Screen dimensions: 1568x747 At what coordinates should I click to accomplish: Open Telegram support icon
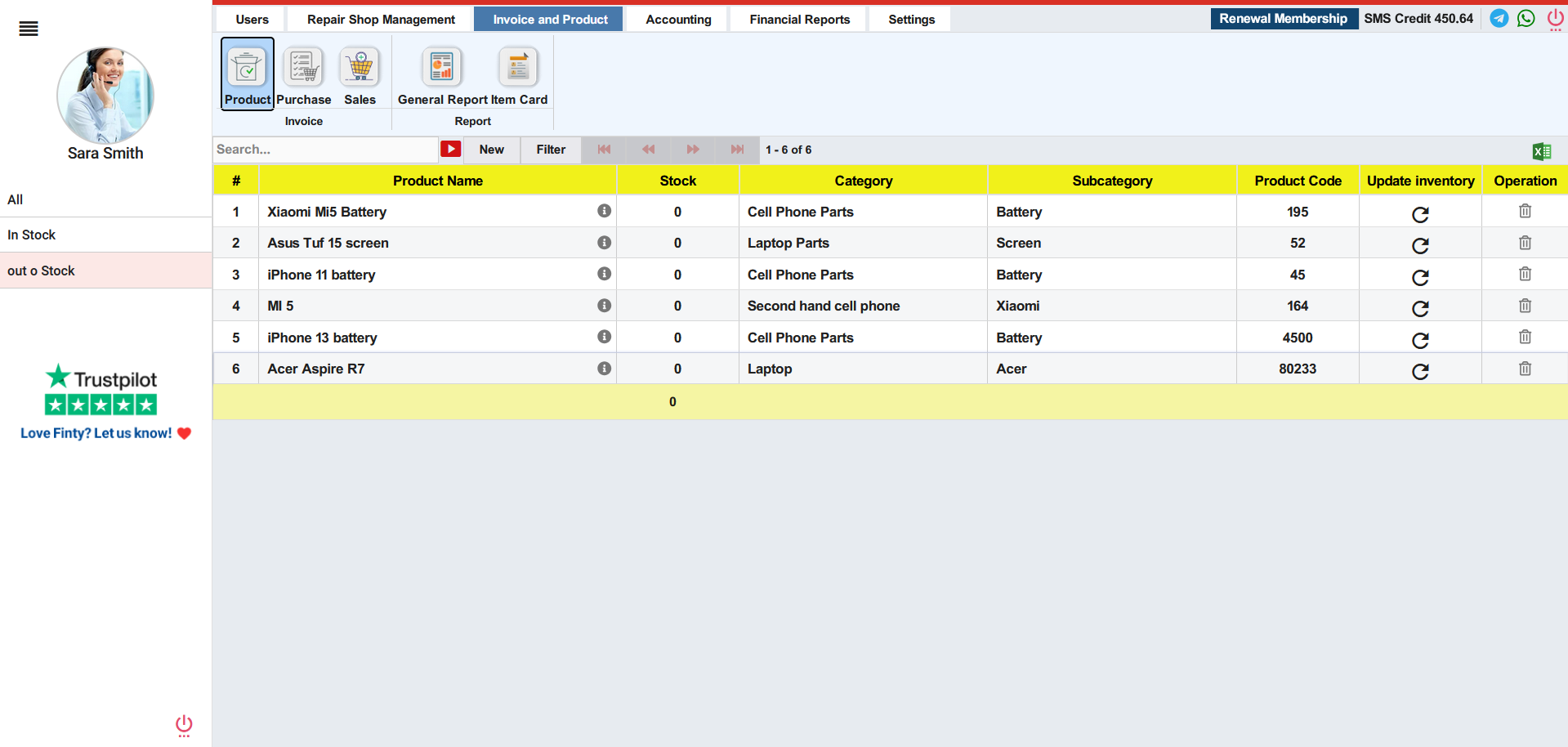pyautogui.click(x=1499, y=18)
